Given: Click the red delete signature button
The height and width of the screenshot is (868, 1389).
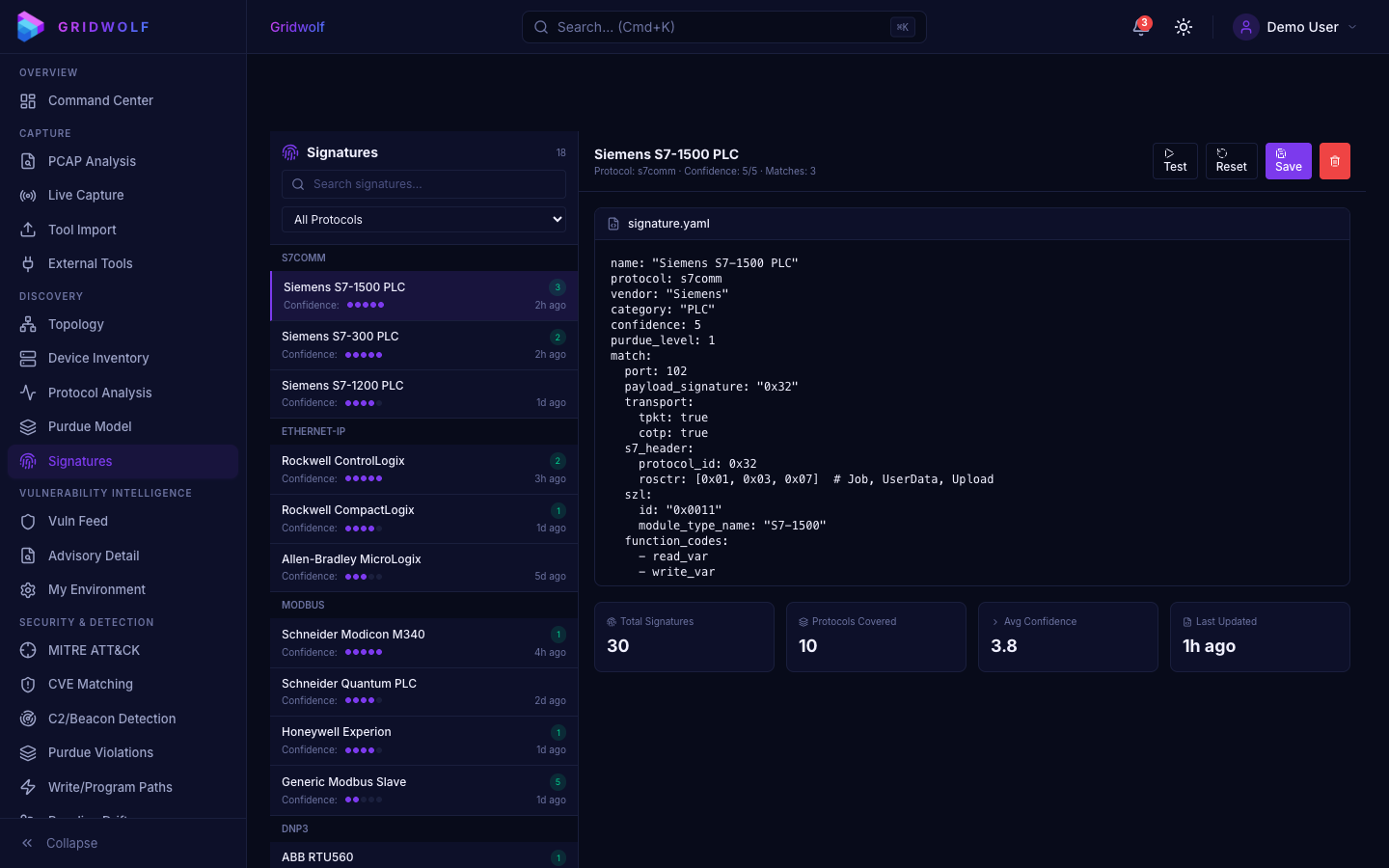Looking at the screenshot, I should [x=1334, y=161].
